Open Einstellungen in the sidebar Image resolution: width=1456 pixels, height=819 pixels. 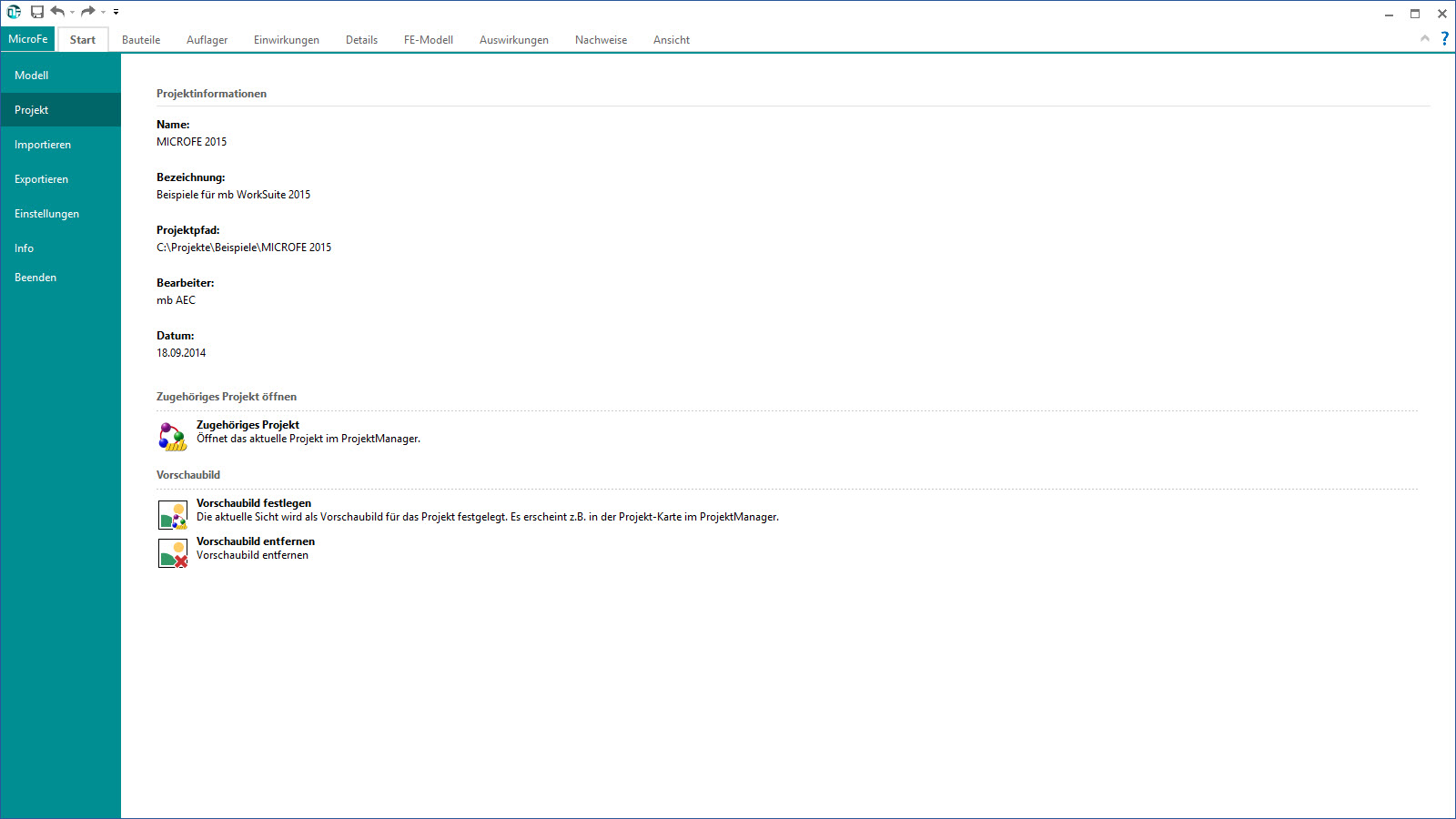coord(61,214)
